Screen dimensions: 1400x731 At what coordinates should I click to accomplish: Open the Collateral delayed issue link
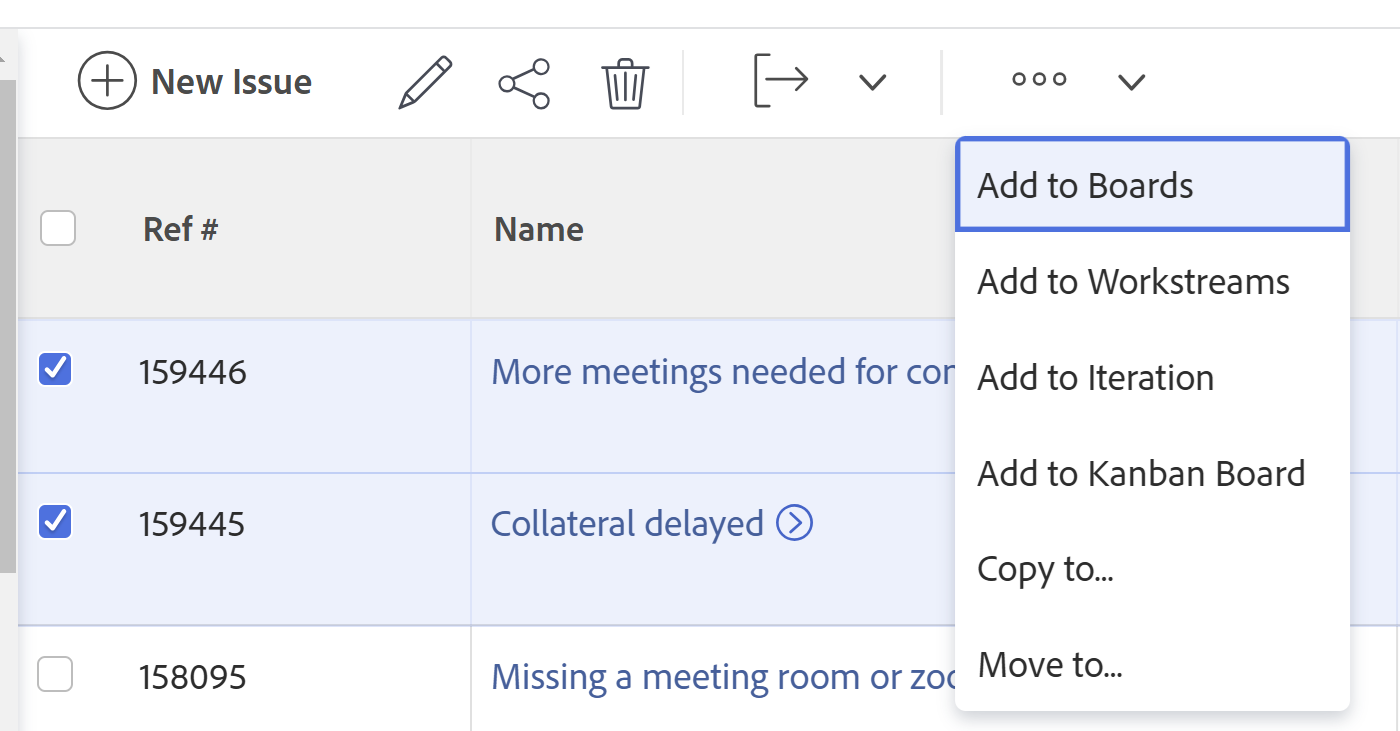tap(627, 523)
